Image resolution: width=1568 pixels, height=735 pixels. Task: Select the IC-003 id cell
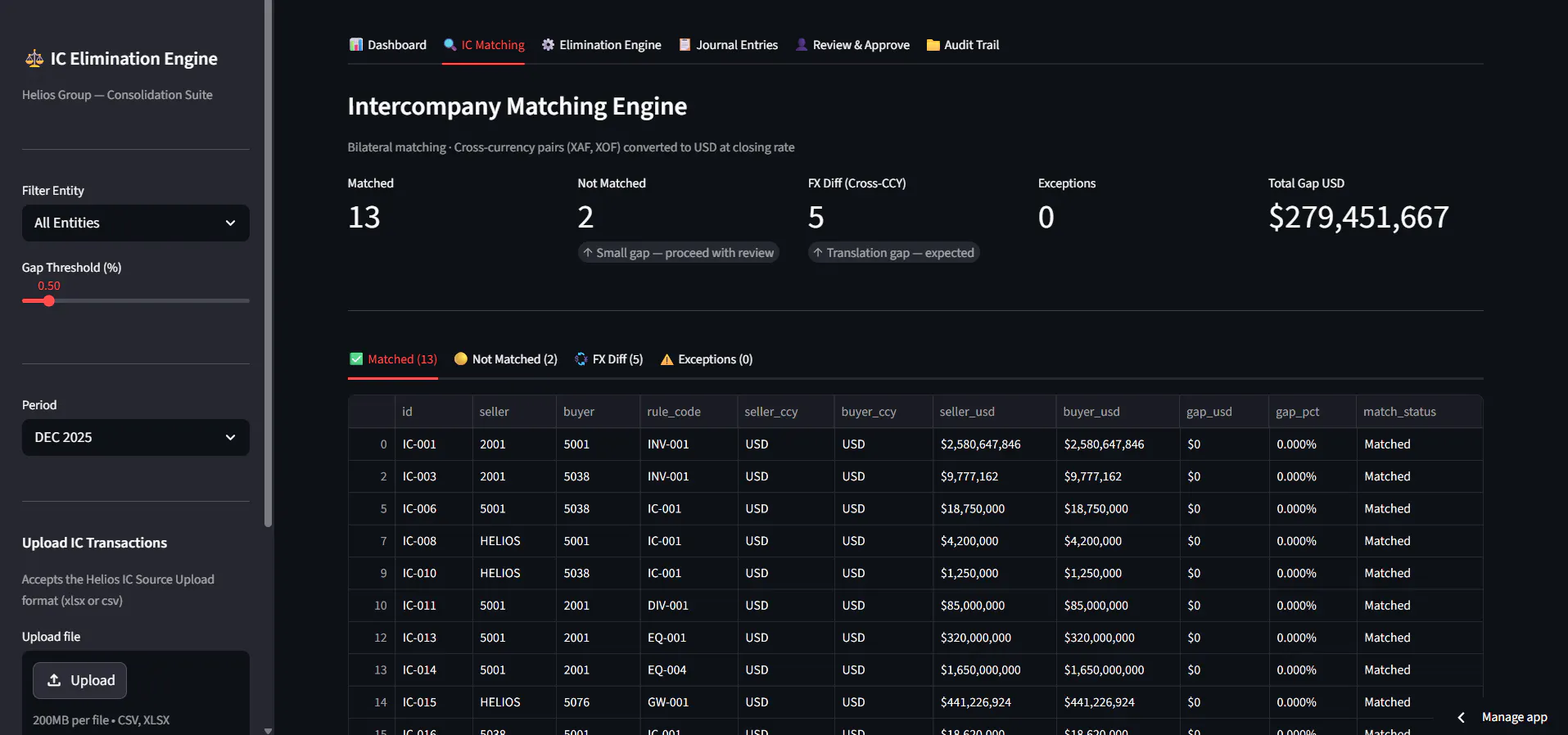click(433, 476)
